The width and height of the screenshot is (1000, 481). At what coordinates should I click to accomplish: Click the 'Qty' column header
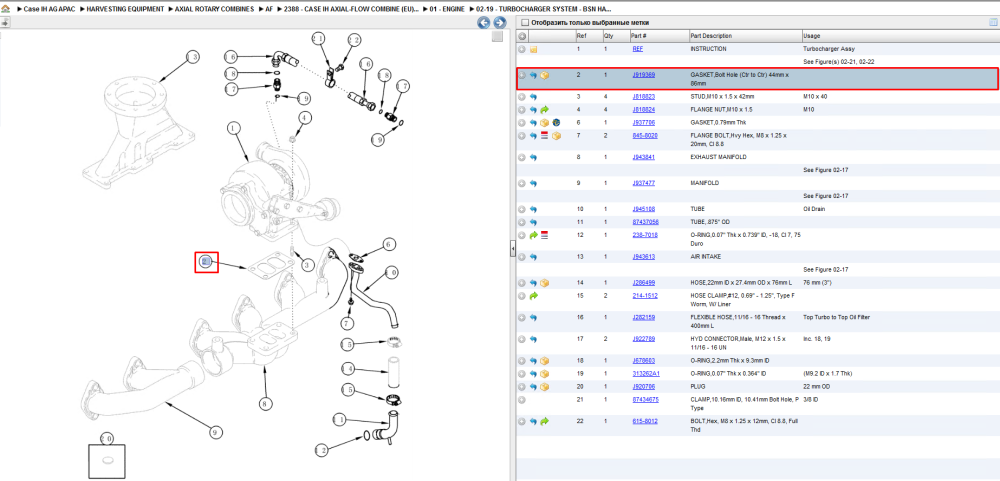point(615,36)
